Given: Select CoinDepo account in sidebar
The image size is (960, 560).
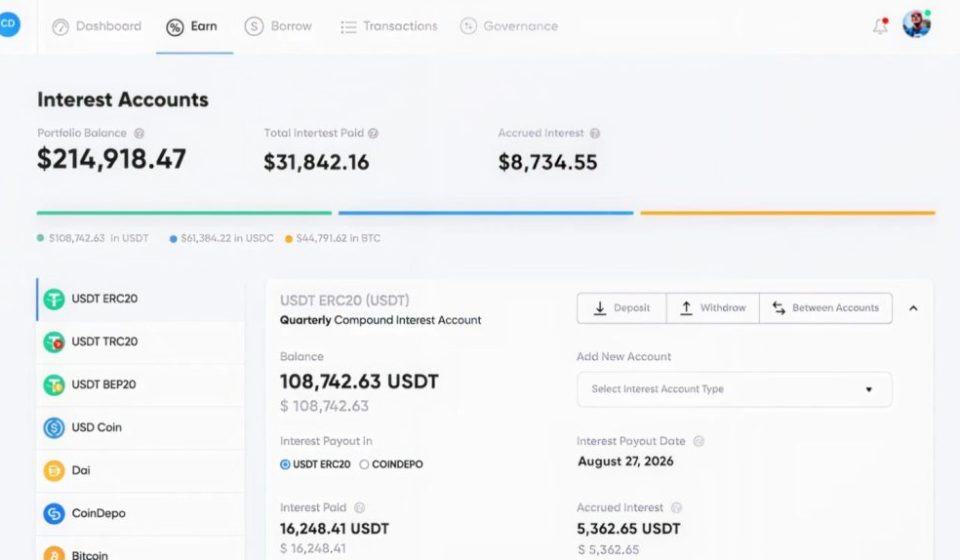Looking at the screenshot, I should pos(140,513).
